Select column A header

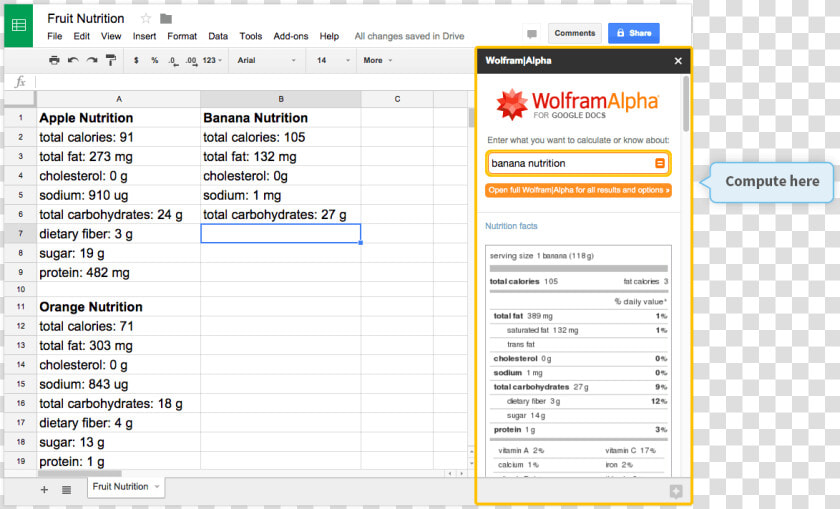click(x=118, y=99)
